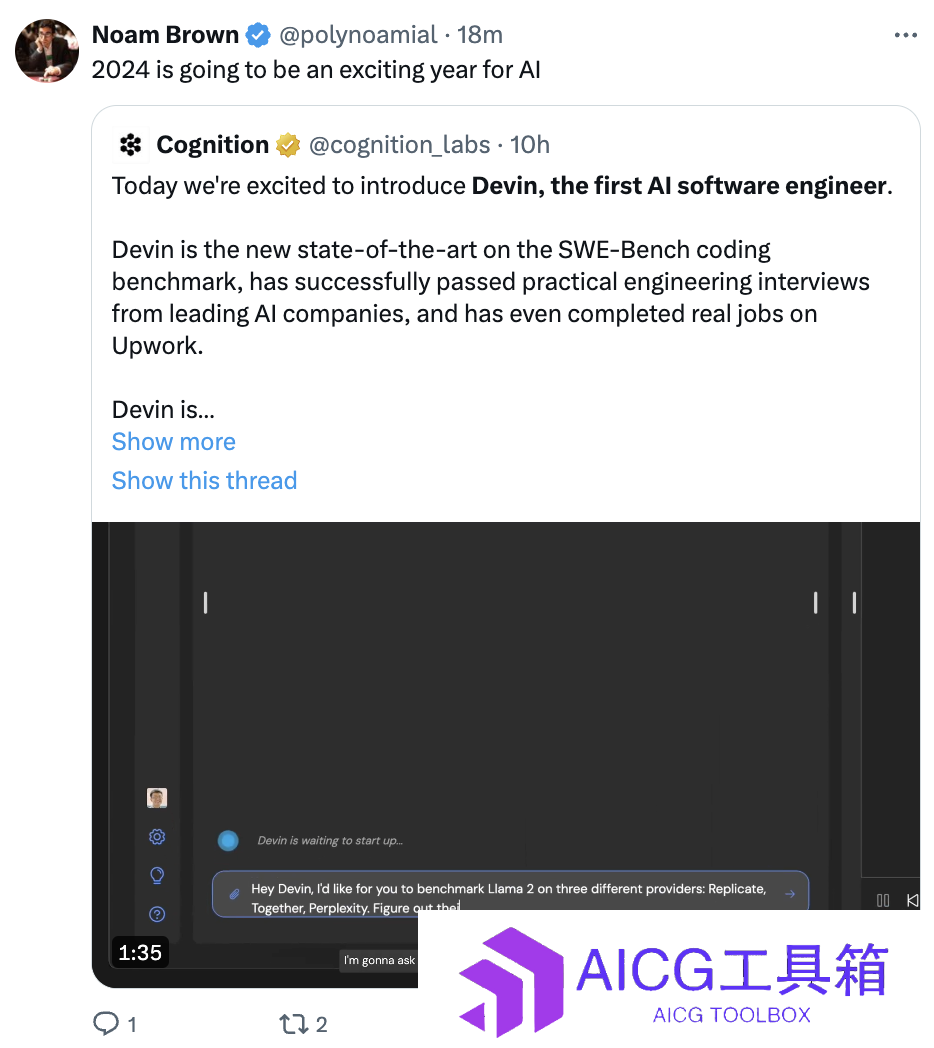Viewport: 934px width, 1048px height.
Task: Click the retweet icon with count 2
Action: [292, 1024]
